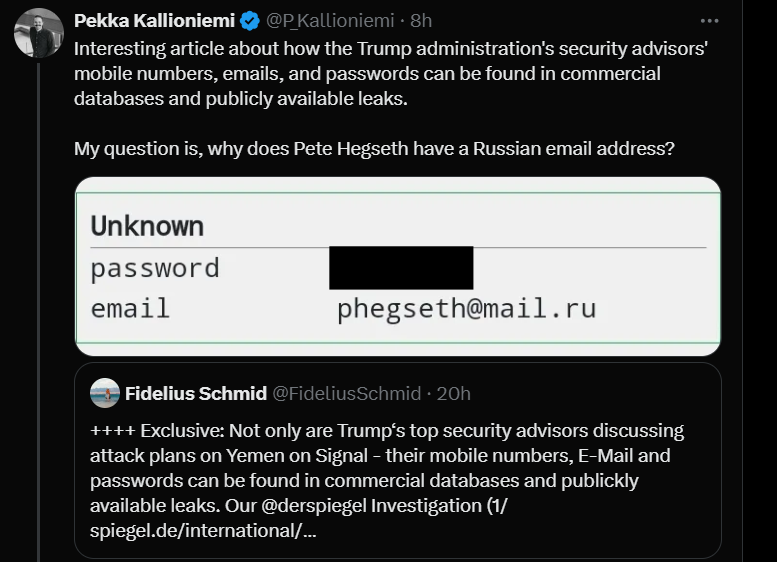Click the blue verified badge
Screen dimensions: 777x562
pos(250,21)
